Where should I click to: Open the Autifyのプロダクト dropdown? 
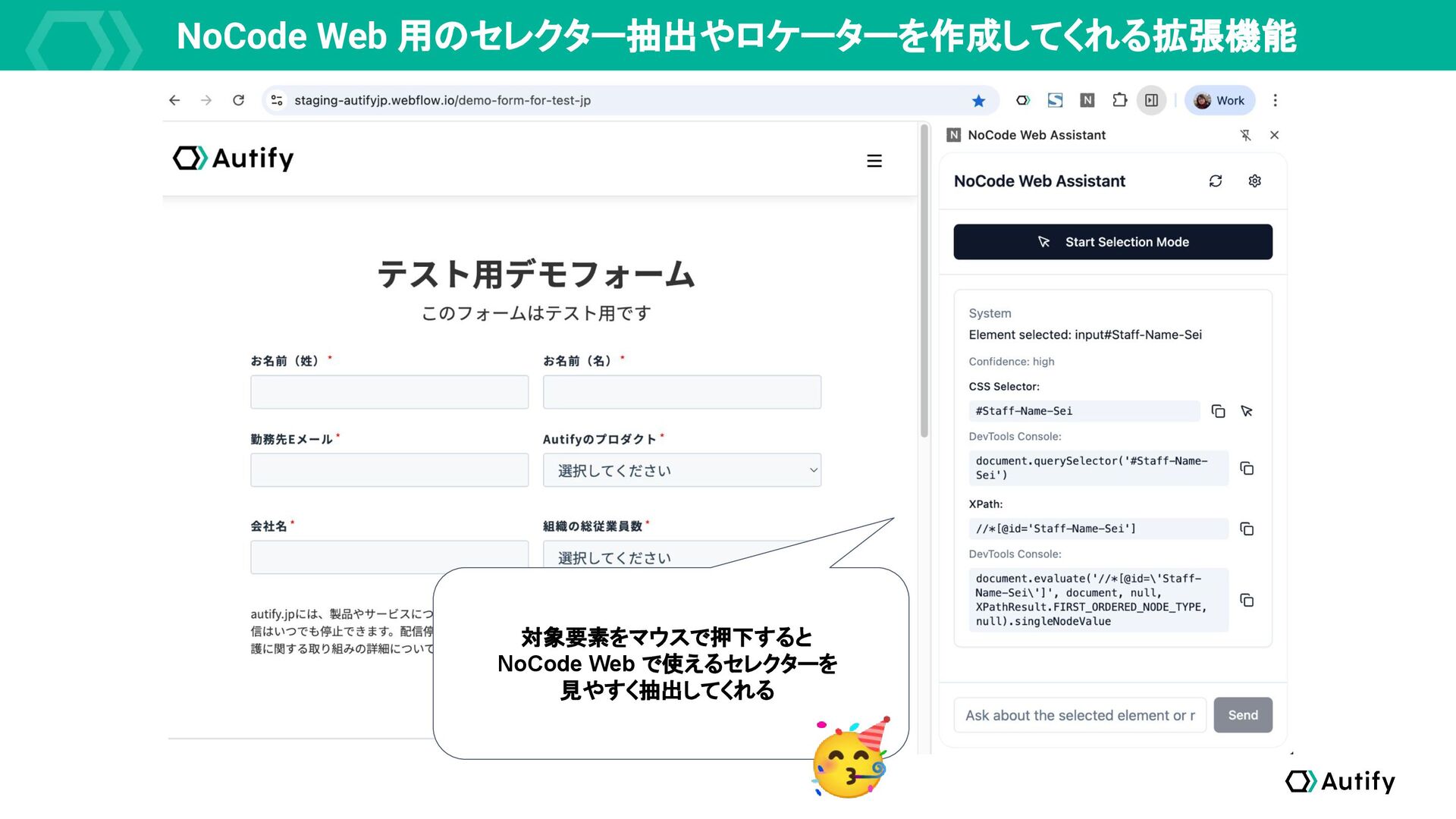(x=682, y=470)
